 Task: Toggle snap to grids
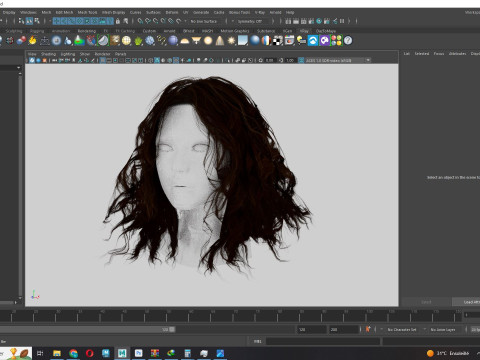pos(140,21)
